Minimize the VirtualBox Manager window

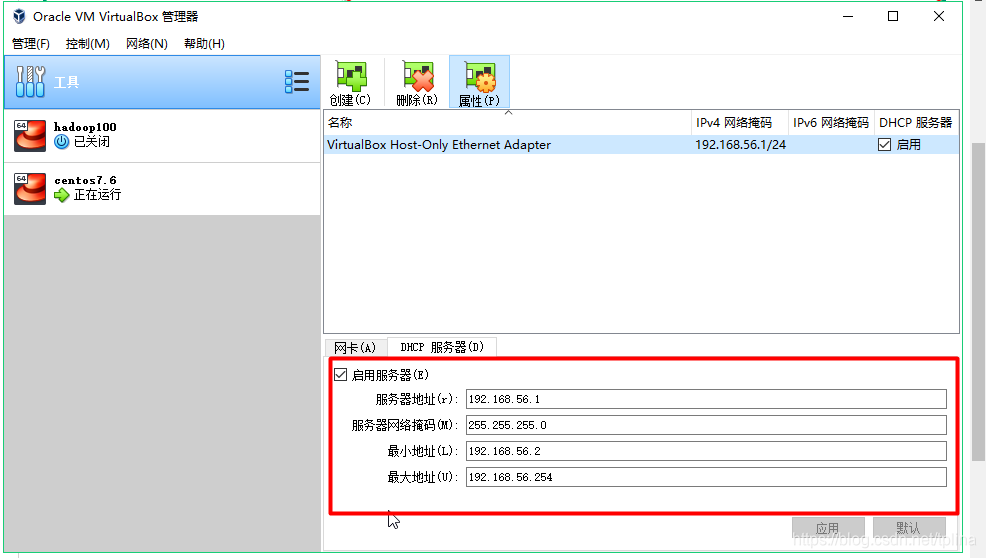coord(848,16)
